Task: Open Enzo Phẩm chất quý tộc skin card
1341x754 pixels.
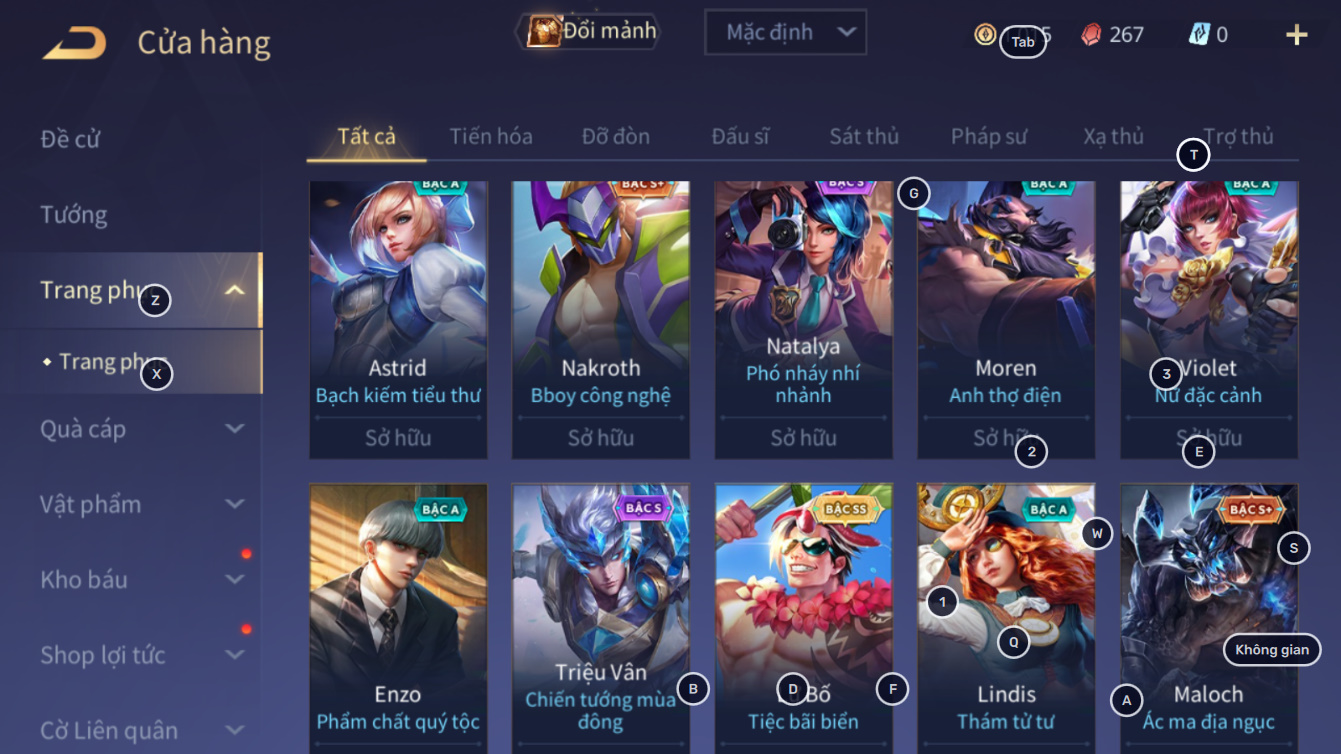Action: (x=398, y=619)
